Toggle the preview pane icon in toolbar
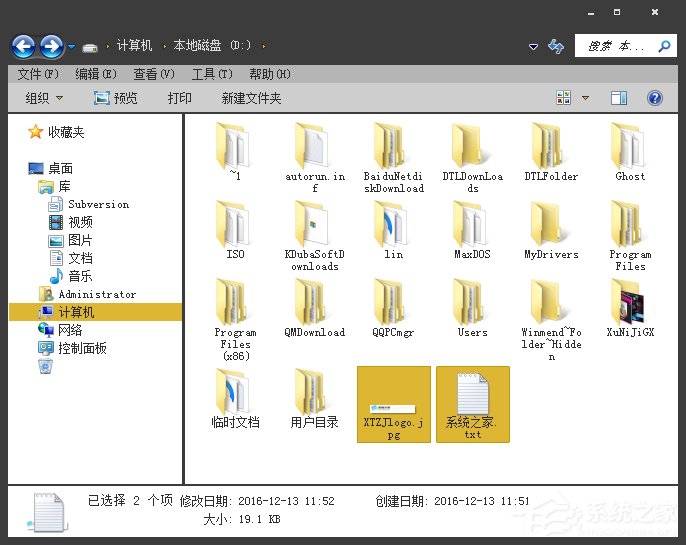This screenshot has width=686, height=545. click(x=619, y=98)
